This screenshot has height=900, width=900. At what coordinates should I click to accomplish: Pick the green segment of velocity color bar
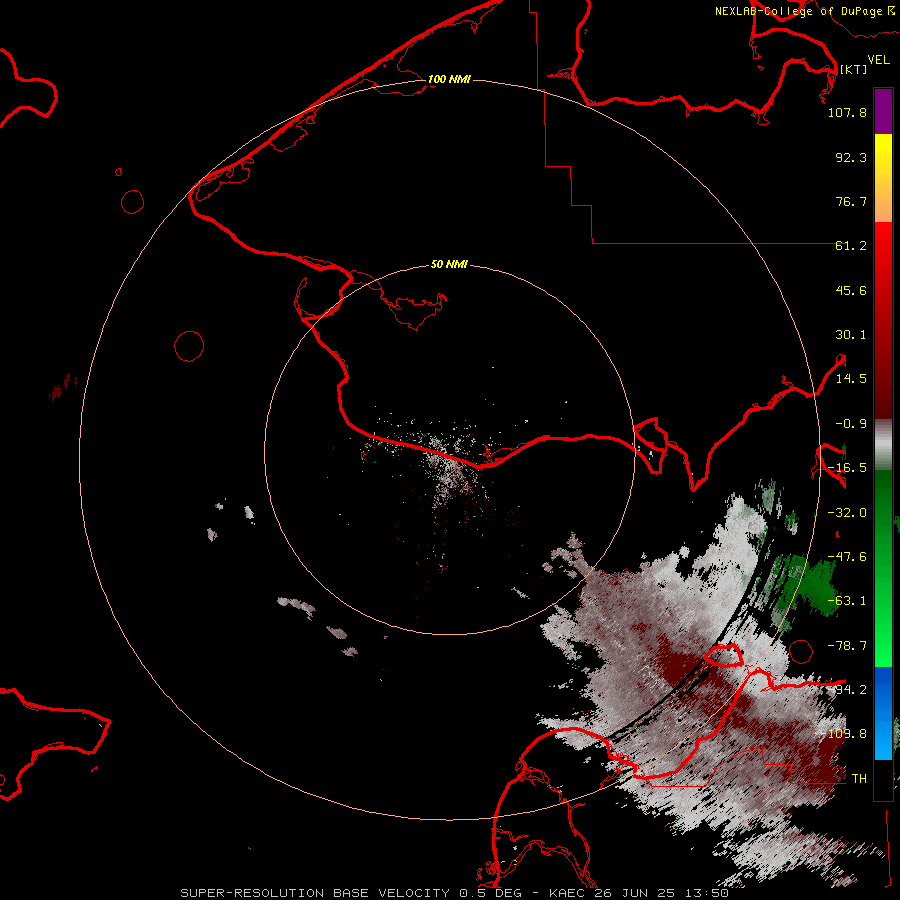point(883,568)
